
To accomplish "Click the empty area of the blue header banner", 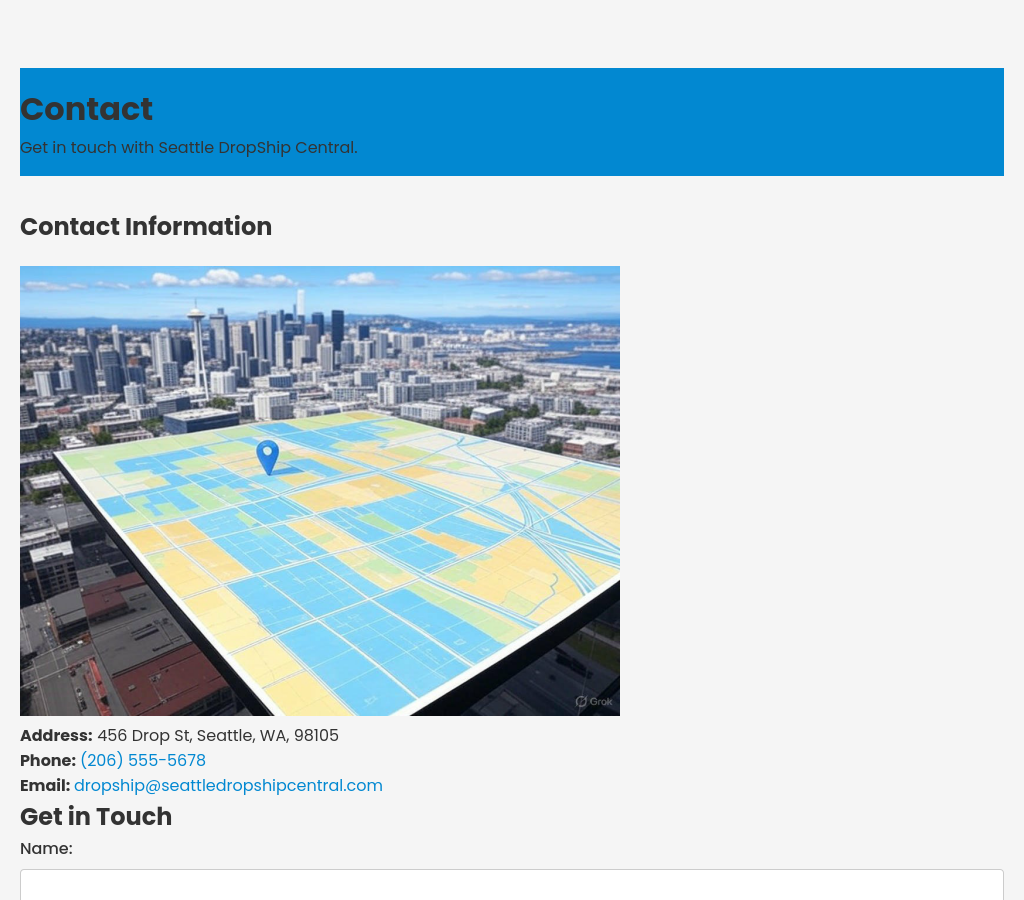I will [x=700, y=120].
